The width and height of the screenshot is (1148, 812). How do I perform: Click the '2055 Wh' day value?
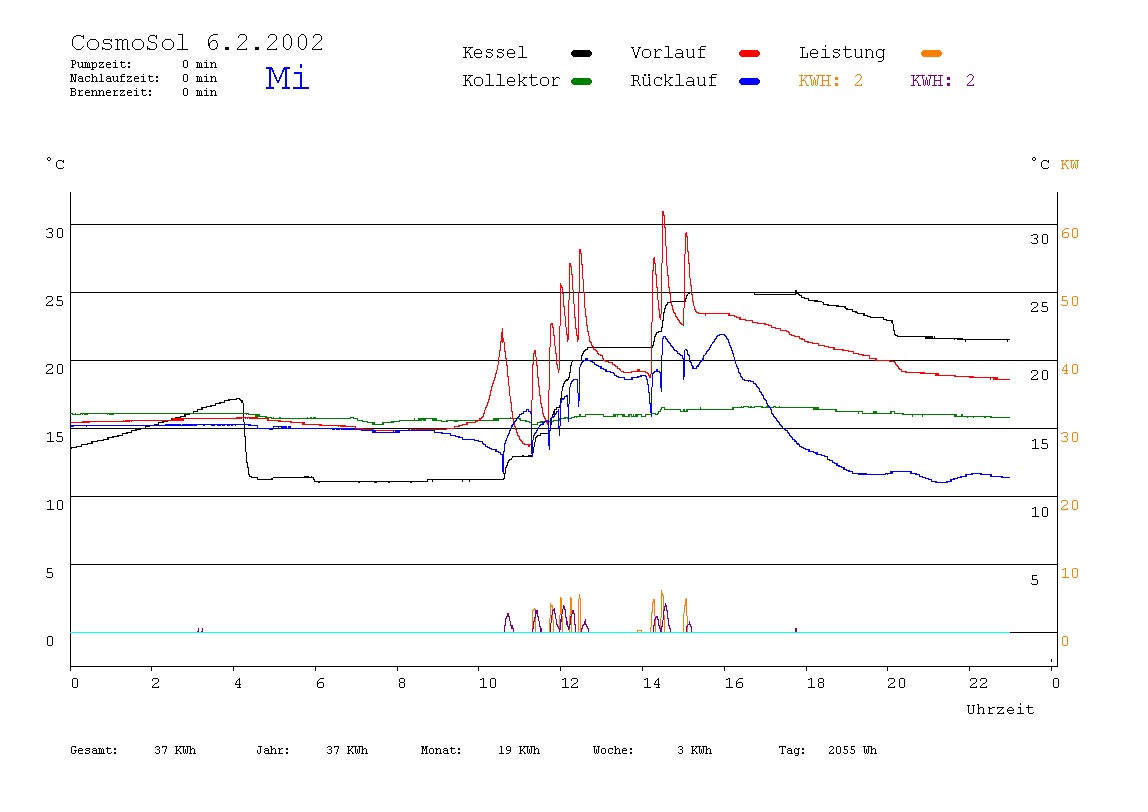(852, 750)
